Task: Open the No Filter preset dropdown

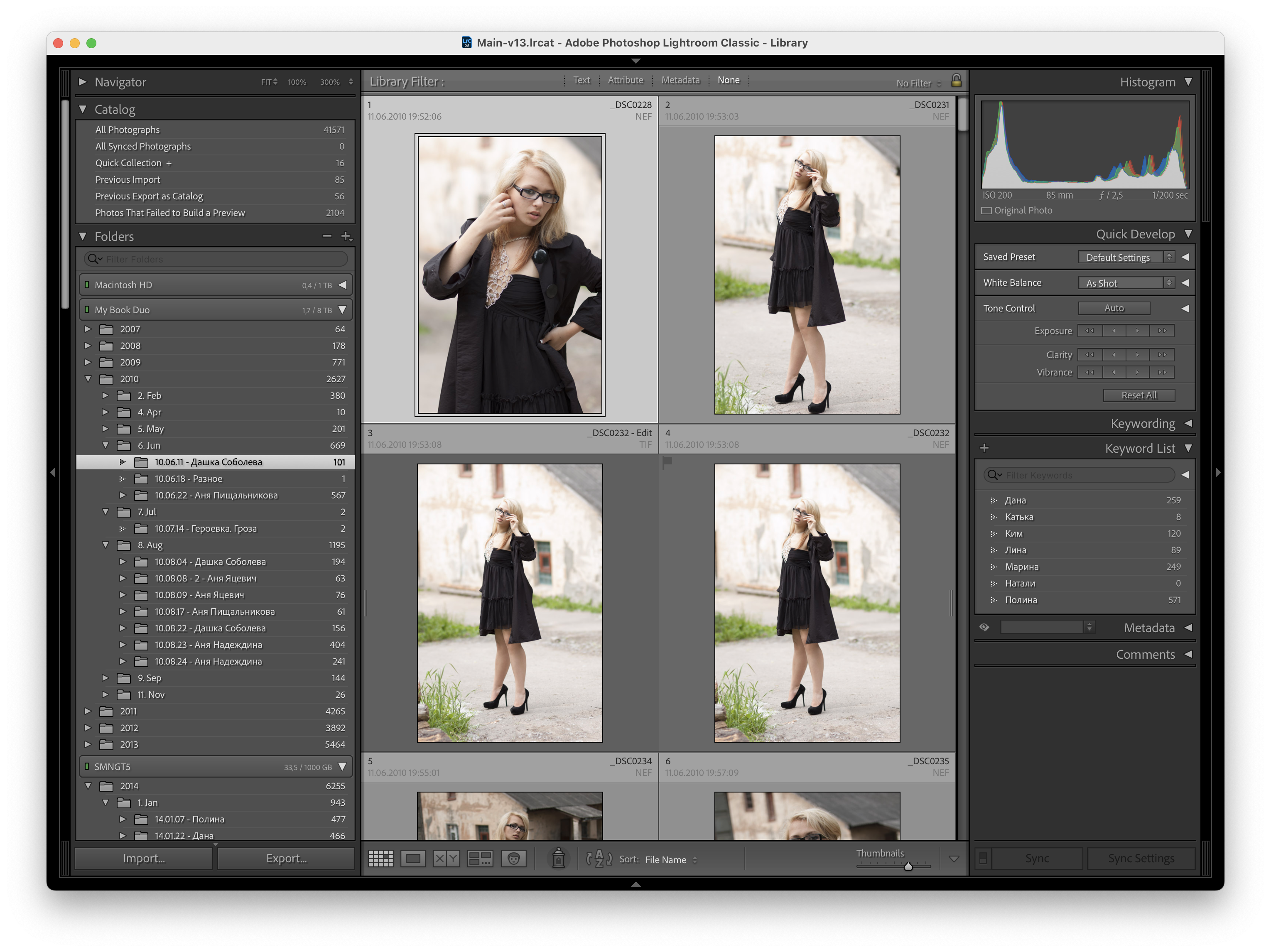Action: point(919,83)
